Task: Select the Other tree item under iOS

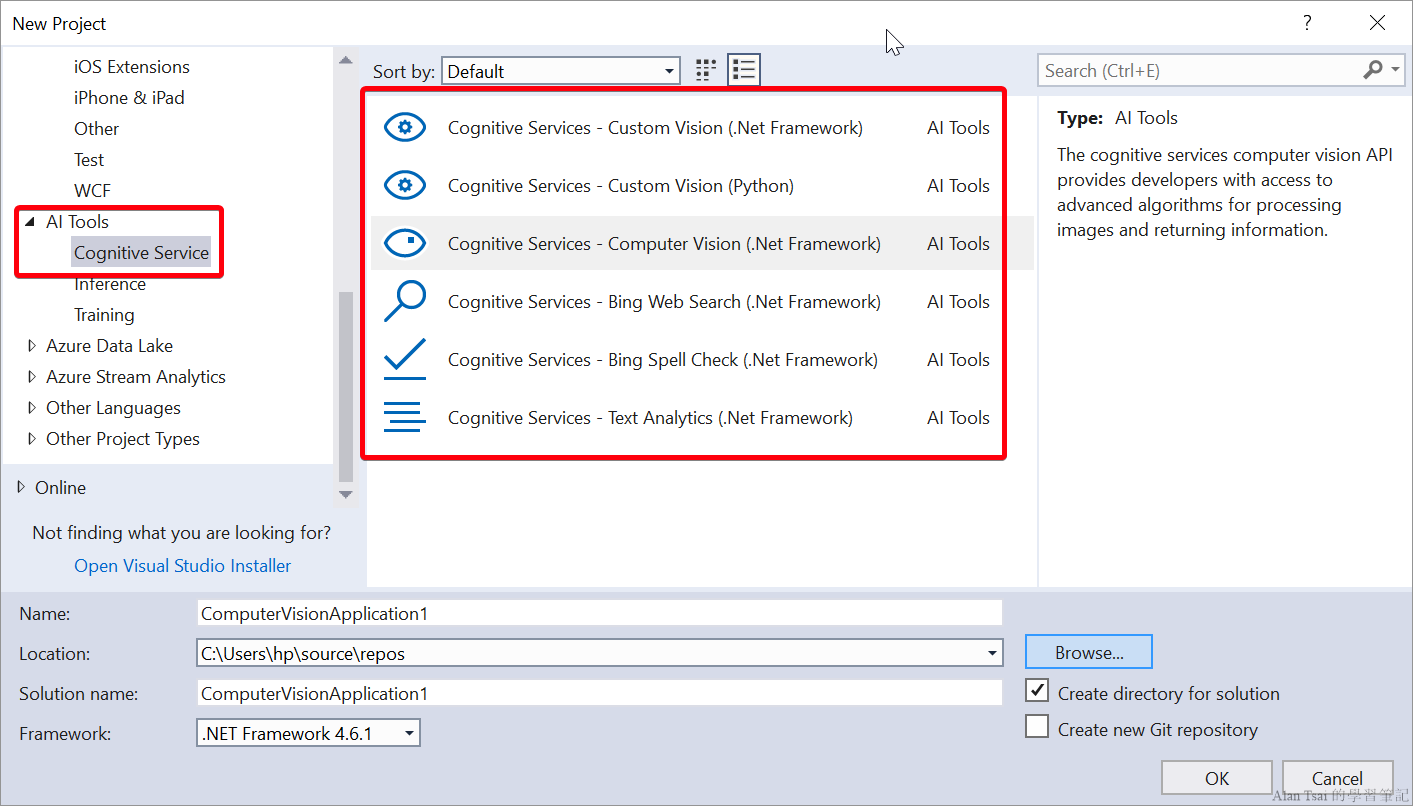Action: [x=96, y=129]
